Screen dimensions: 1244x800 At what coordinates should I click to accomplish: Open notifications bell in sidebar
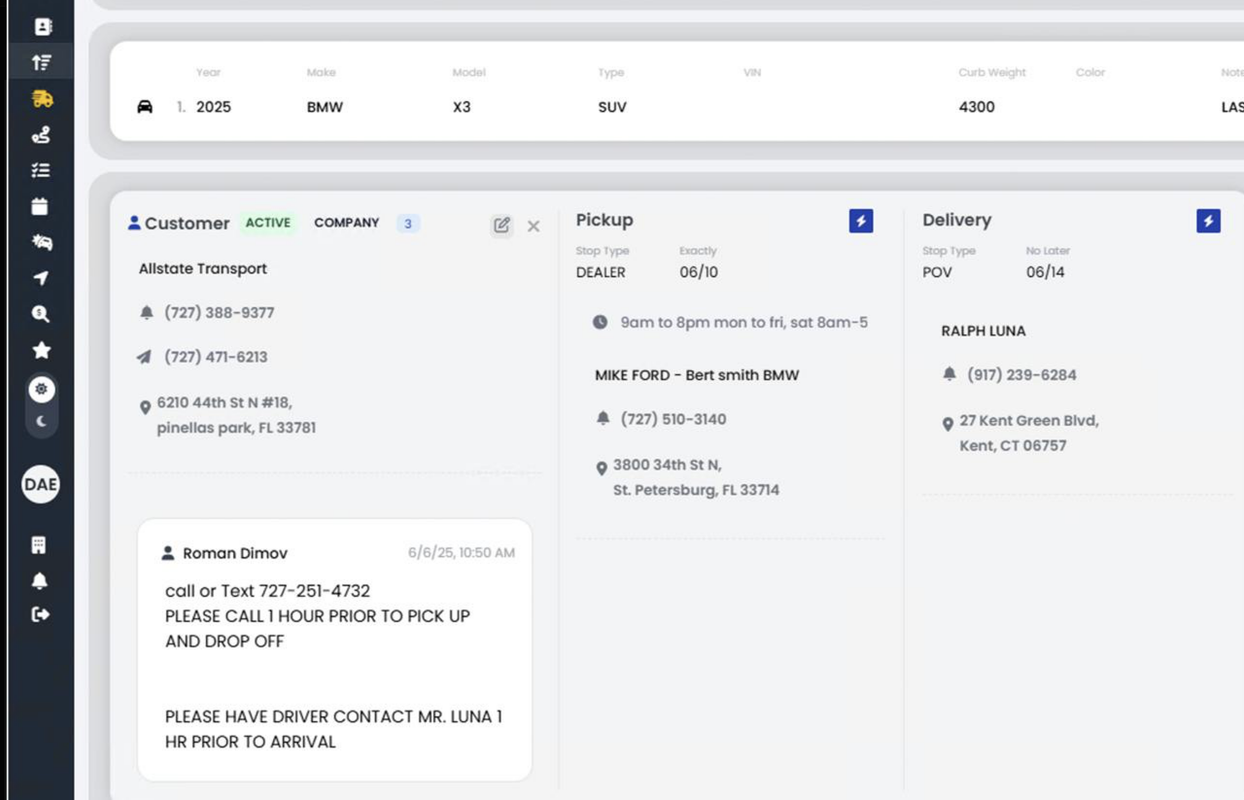click(x=40, y=581)
